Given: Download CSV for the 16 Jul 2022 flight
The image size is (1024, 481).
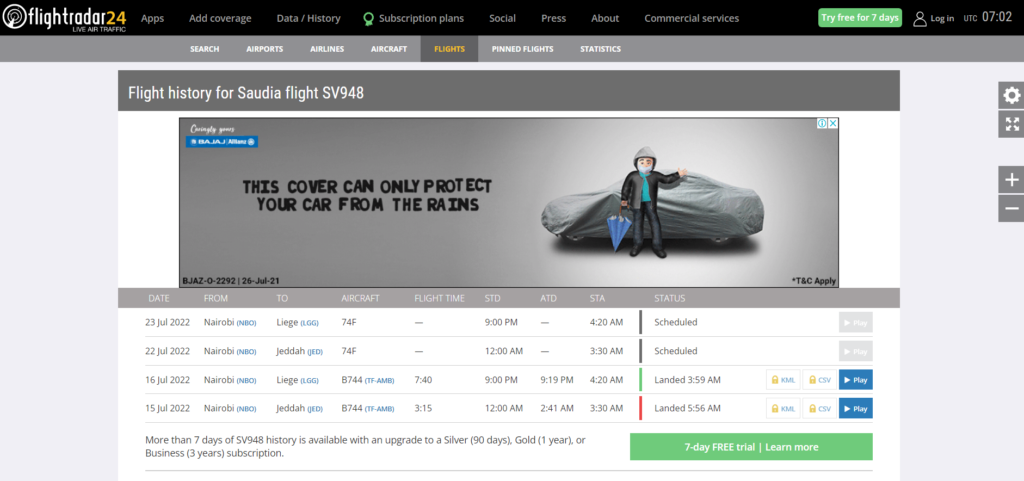Looking at the screenshot, I should (x=820, y=380).
